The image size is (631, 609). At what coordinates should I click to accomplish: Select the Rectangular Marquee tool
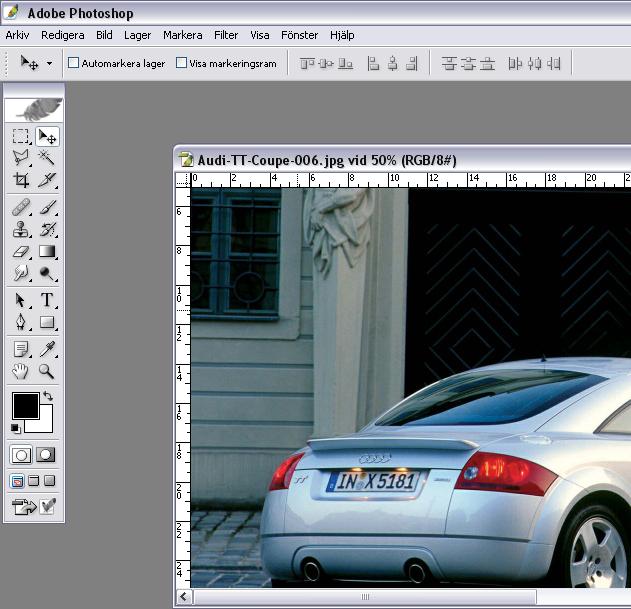pyautogui.click(x=21, y=136)
